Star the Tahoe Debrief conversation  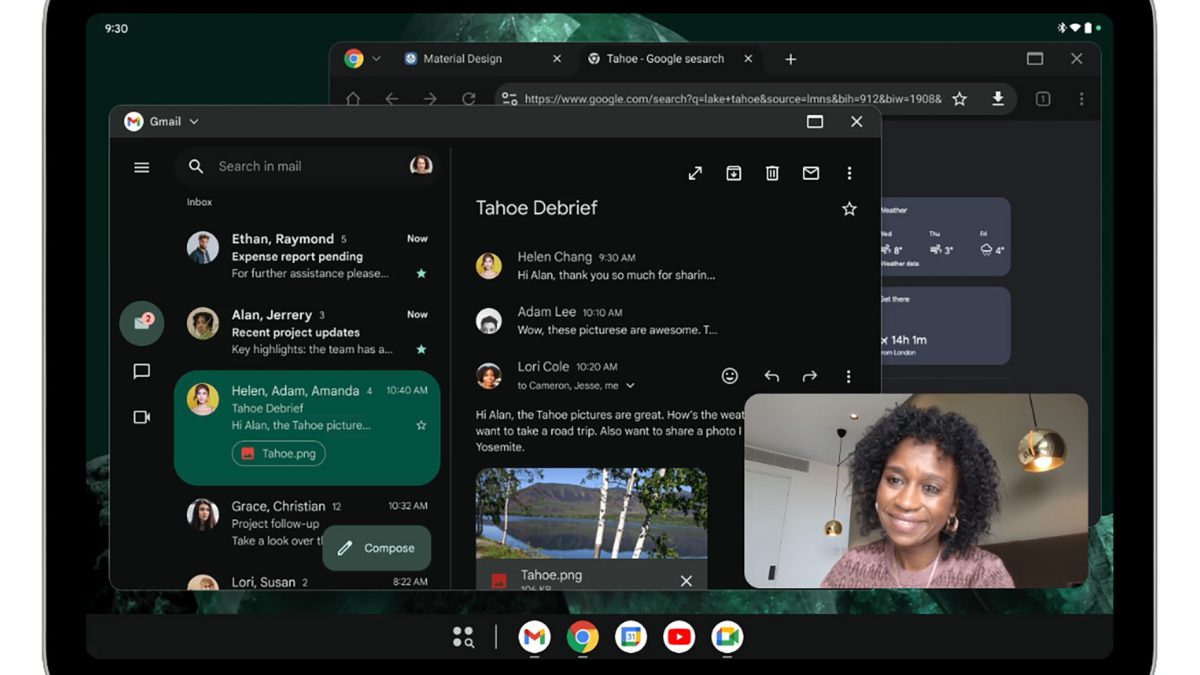coord(849,209)
